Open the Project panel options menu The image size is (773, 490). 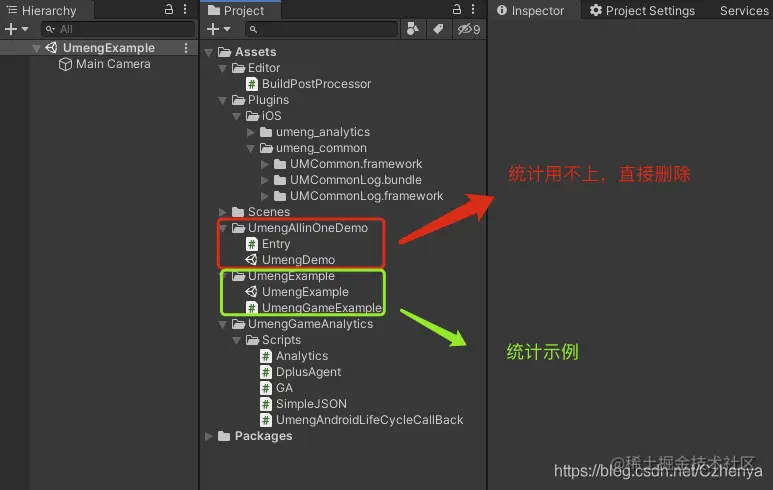pyautogui.click(x=473, y=9)
